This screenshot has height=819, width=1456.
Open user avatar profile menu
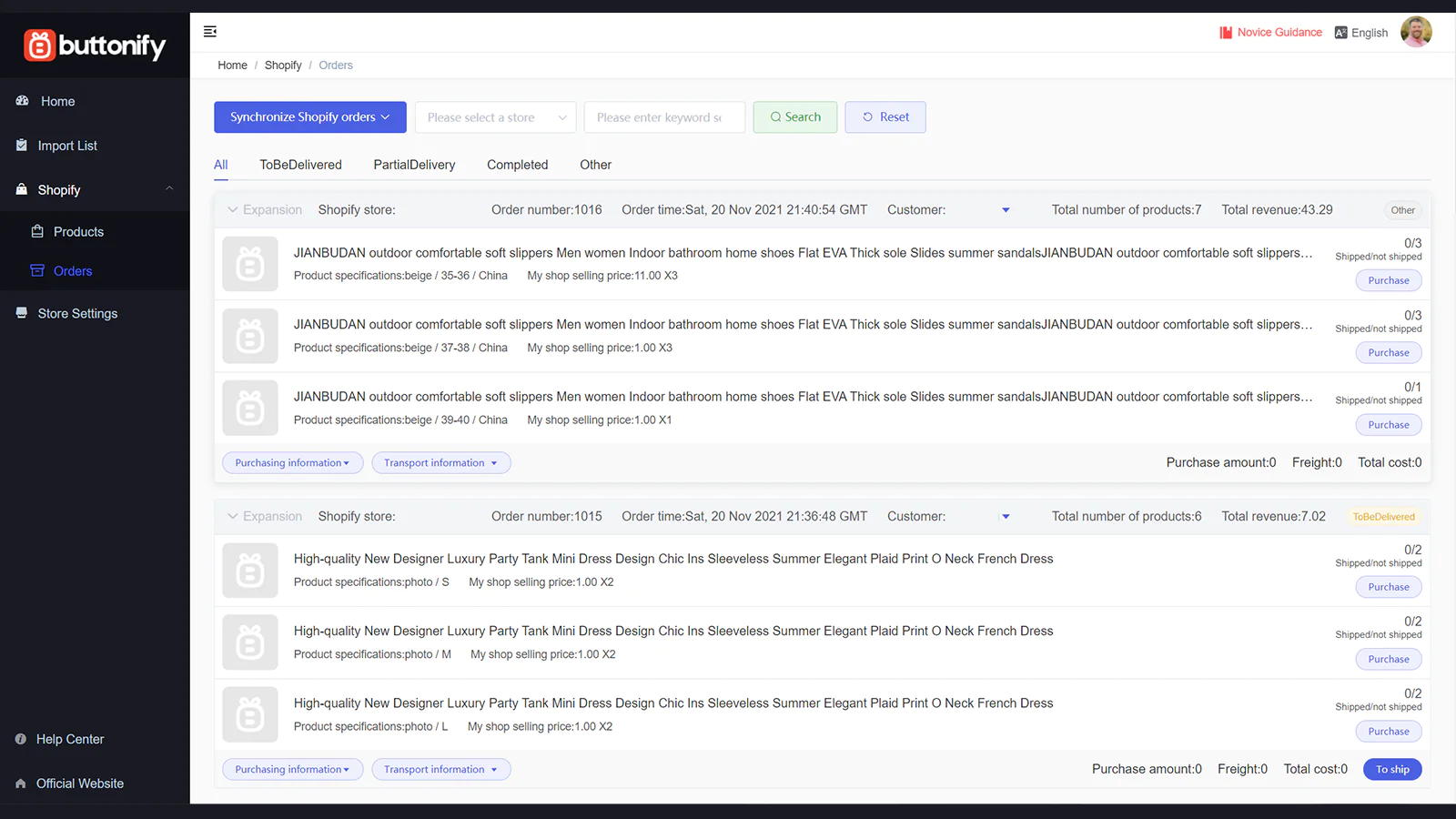[1416, 32]
